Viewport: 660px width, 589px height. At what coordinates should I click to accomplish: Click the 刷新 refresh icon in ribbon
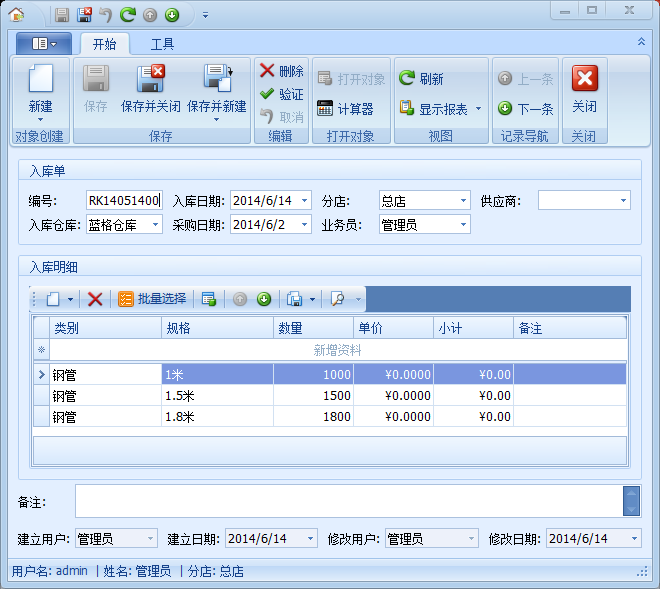click(x=407, y=79)
